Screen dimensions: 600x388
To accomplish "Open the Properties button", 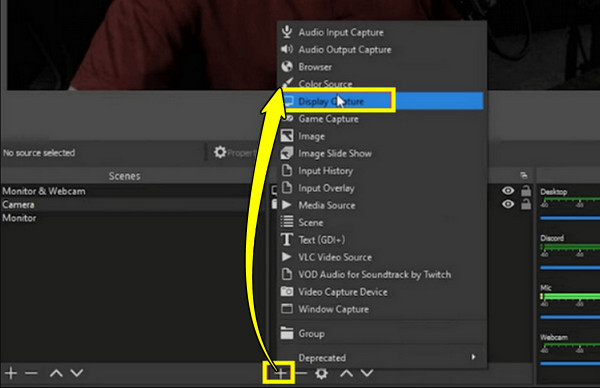I will tap(234, 153).
